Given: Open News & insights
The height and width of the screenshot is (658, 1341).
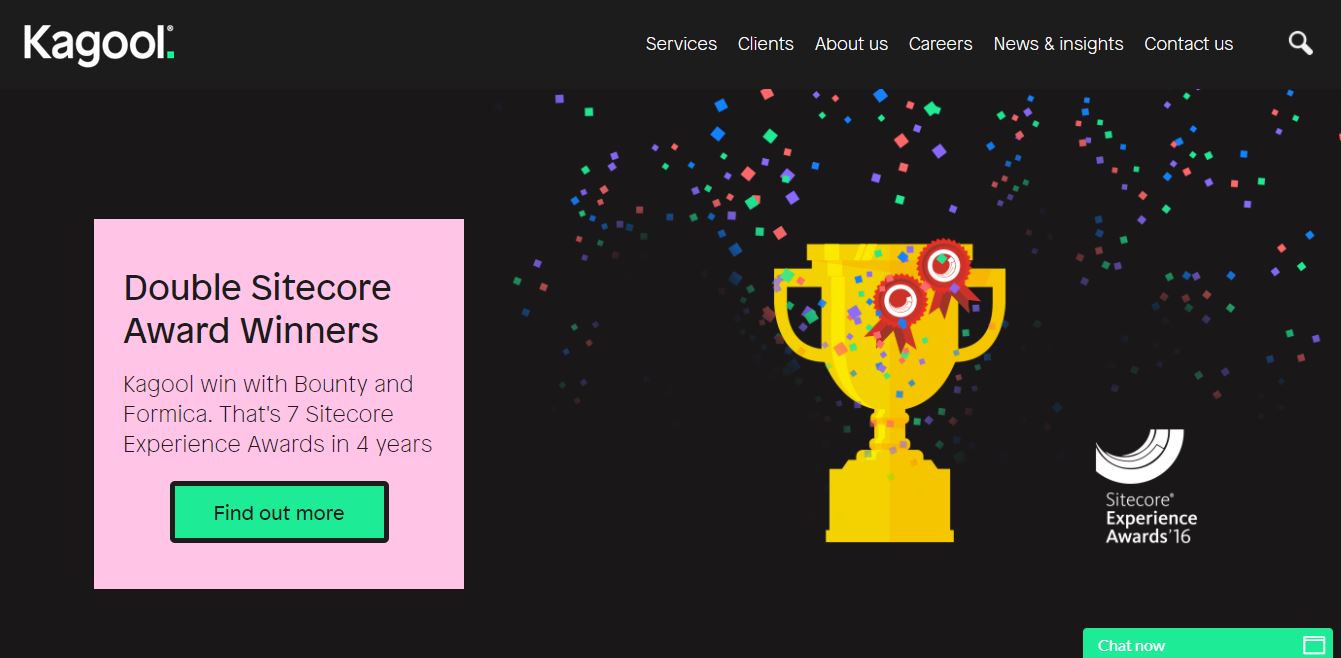Looking at the screenshot, I should coord(1058,44).
